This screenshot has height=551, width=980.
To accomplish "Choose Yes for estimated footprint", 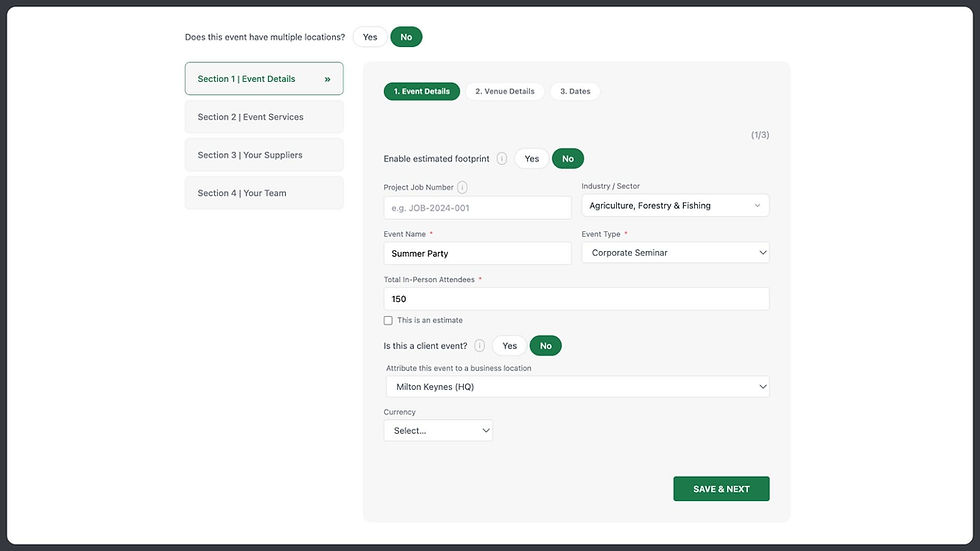I will pyautogui.click(x=532, y=159).
